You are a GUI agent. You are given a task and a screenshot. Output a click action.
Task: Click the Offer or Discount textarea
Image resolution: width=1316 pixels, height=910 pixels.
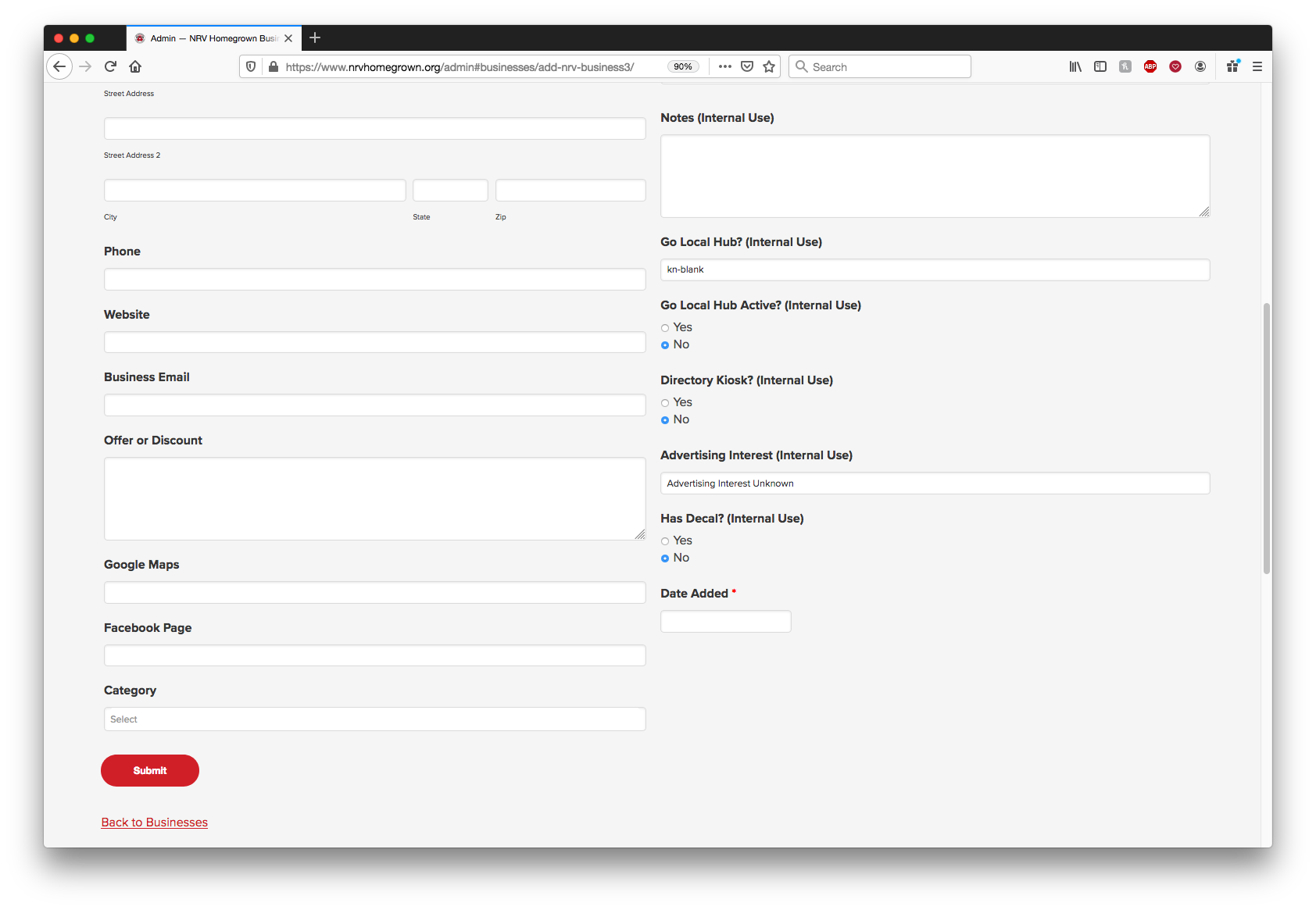click(374, 499)
